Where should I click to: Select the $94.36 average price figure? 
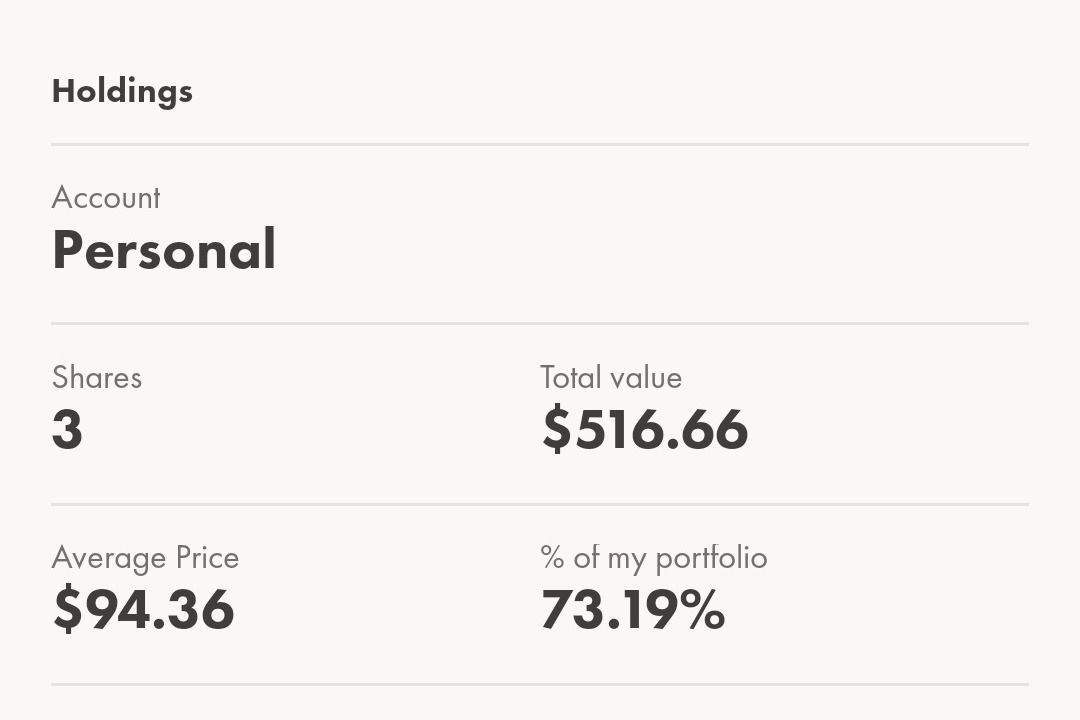[144, 609]
